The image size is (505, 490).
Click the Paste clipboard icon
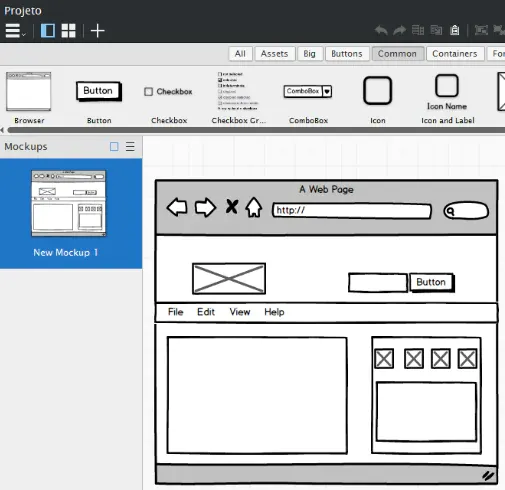pos(455,30)
